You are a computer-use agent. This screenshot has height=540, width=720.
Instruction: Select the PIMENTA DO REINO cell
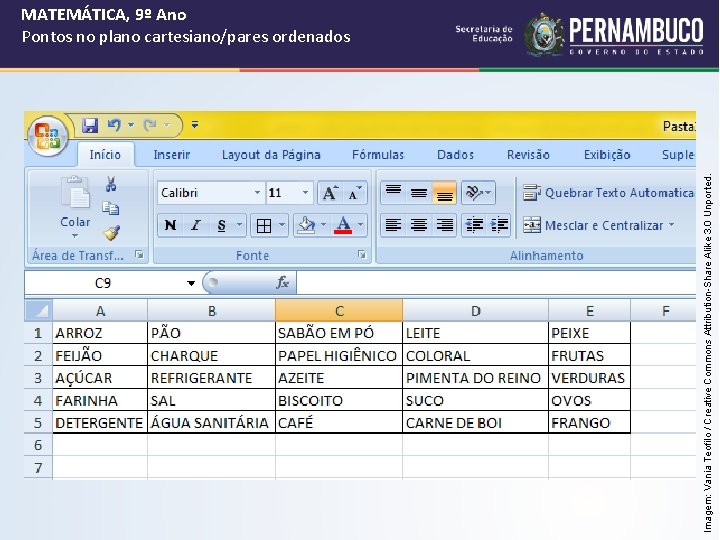(x=475, y=377)
